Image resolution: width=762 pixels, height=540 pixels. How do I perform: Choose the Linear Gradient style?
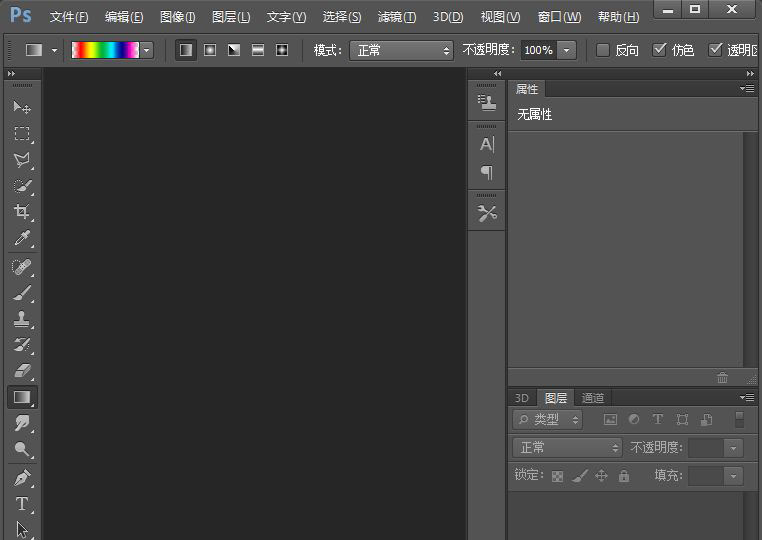[186, 50]
